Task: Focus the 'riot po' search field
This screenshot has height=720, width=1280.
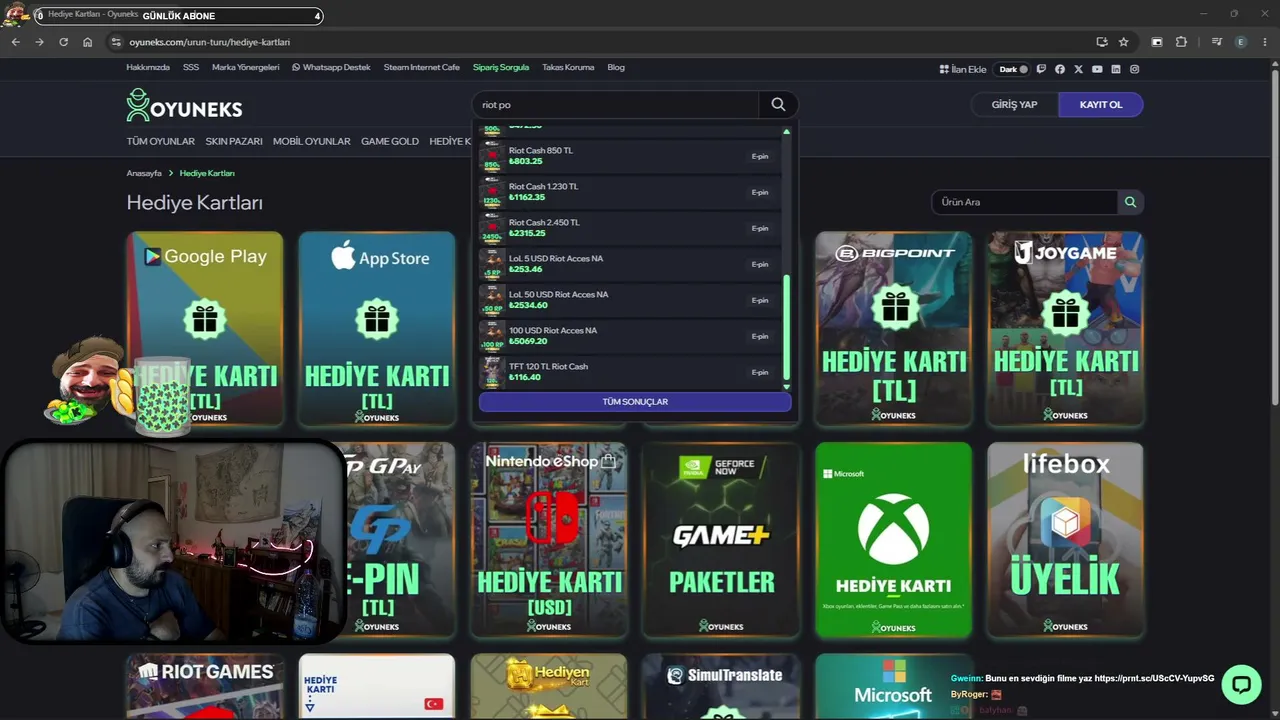Action: 615,104
